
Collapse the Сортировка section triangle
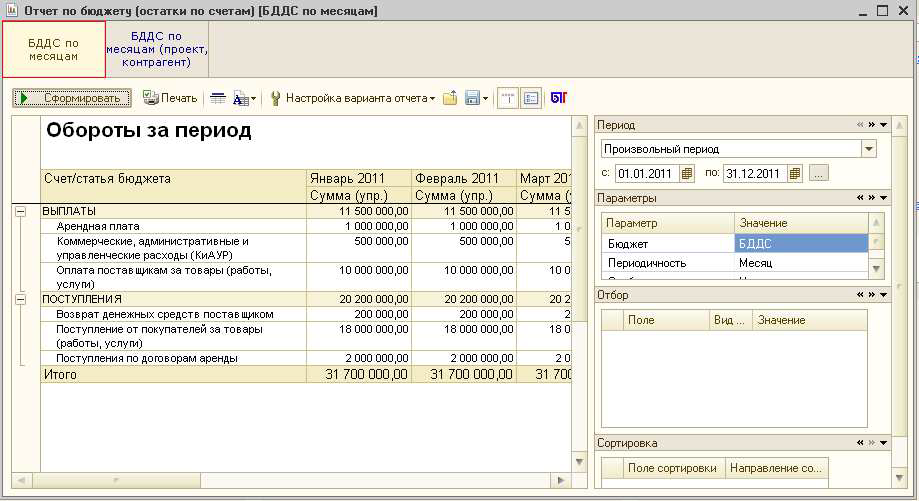(883, 443)
